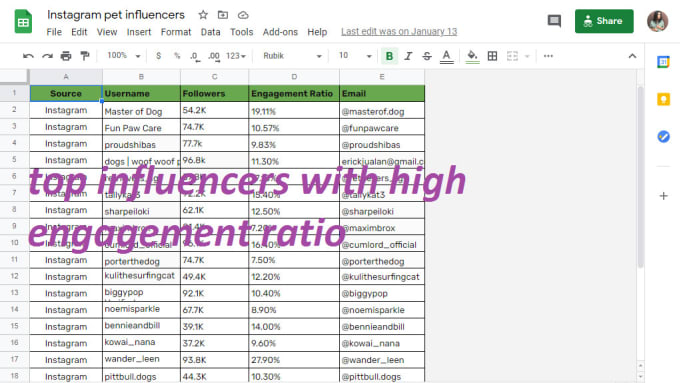Open the Data menu
Screen dimensions: 680x383
[210, 32]
